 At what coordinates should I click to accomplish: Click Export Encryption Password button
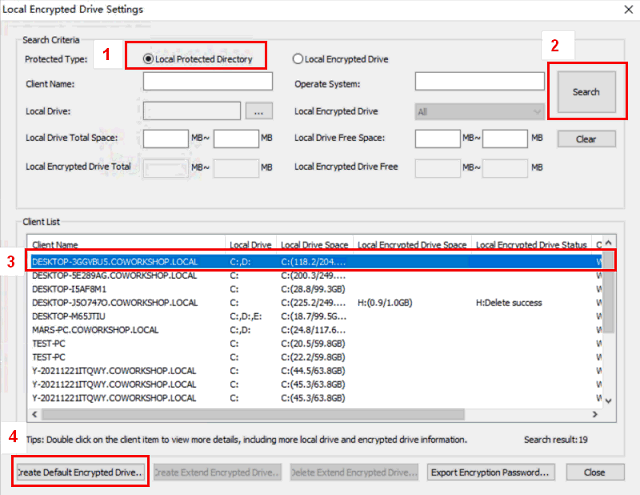(x=490, y=471)
